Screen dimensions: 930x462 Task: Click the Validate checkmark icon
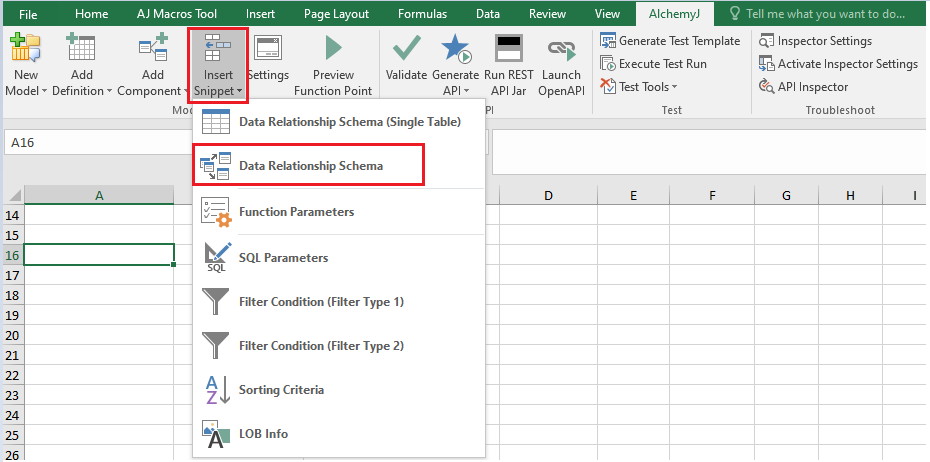click(x=406, y=48)
